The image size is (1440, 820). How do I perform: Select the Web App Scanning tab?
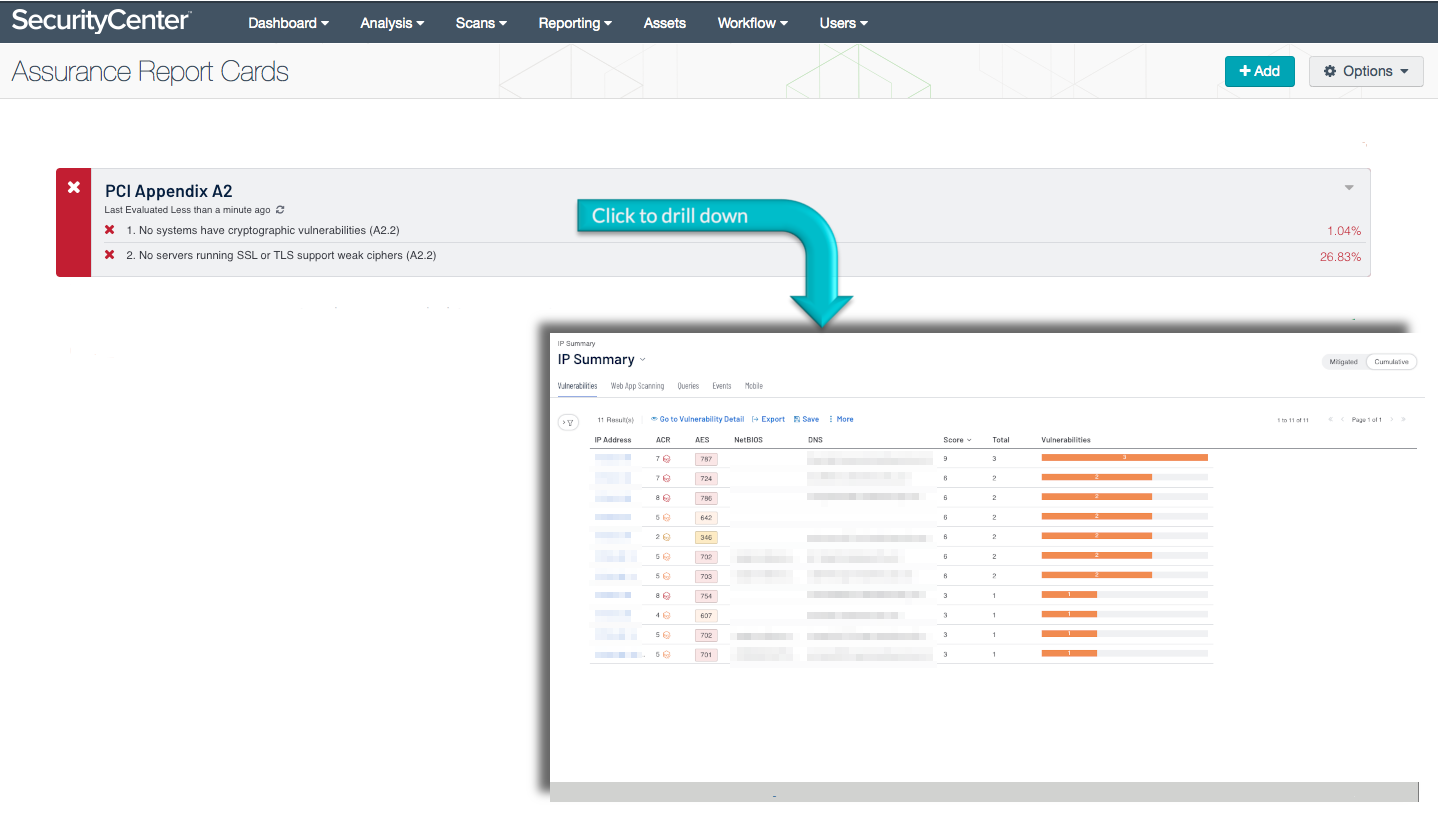coord(637,386)
